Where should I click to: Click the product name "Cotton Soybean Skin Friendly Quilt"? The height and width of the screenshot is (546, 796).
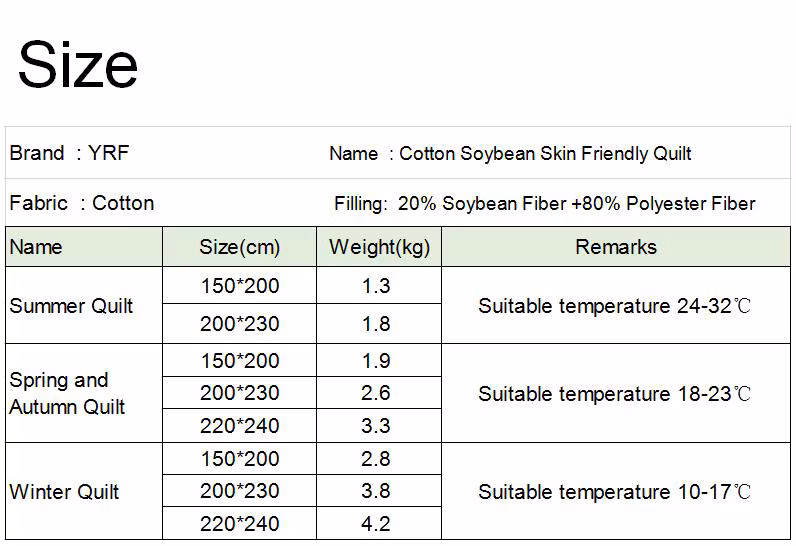pos(545,154)
